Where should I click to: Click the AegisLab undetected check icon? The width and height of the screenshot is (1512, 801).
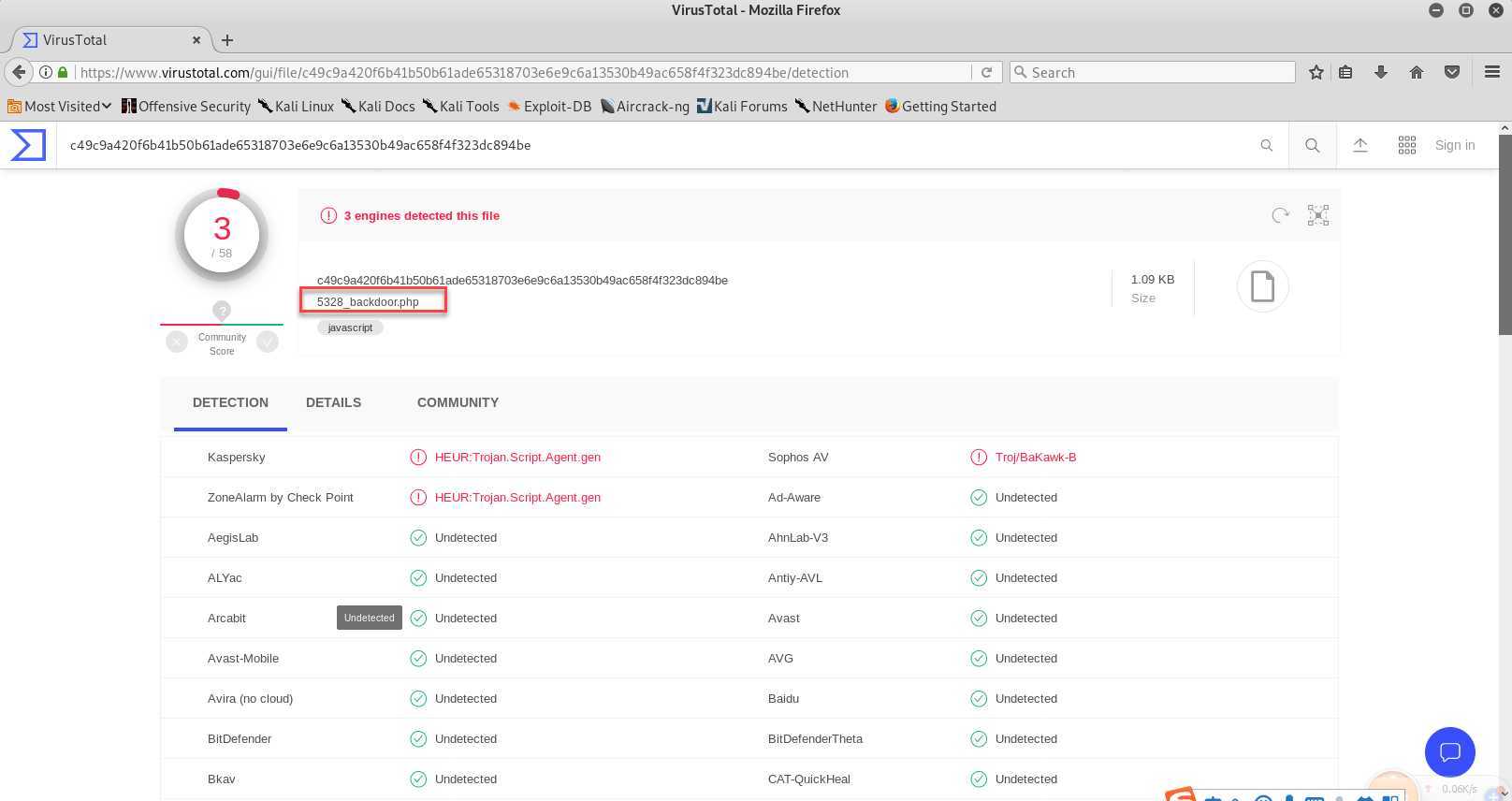pyautogui.click(x=418, y=537)
